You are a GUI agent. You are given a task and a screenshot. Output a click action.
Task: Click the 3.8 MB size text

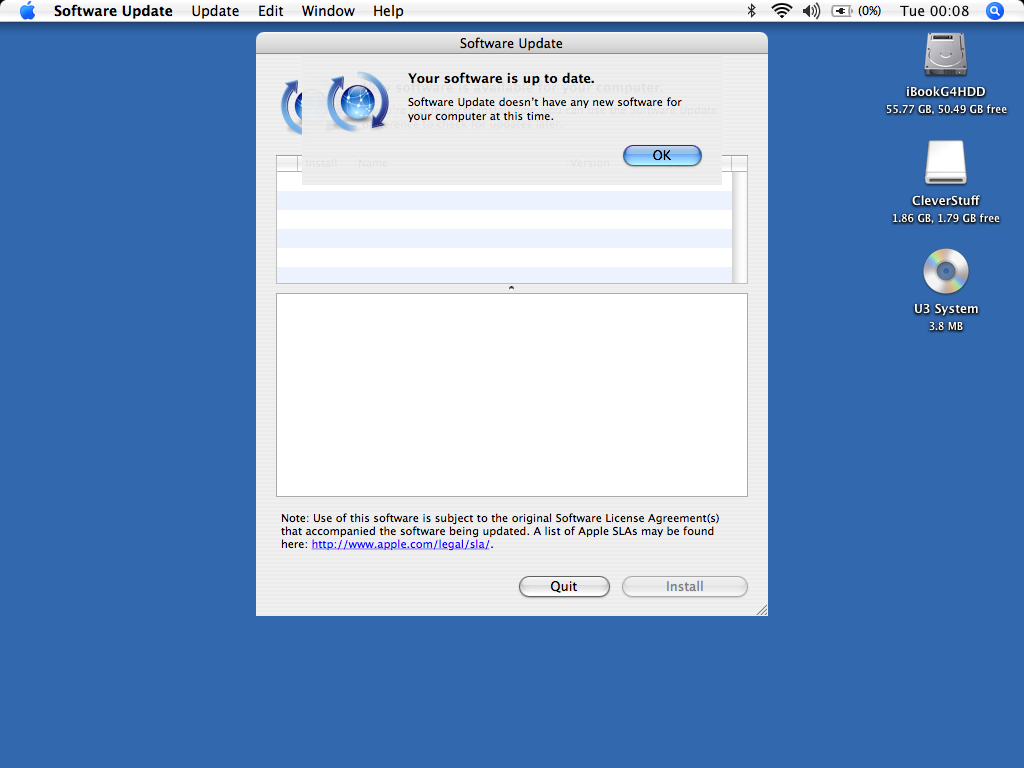(946, 327)
